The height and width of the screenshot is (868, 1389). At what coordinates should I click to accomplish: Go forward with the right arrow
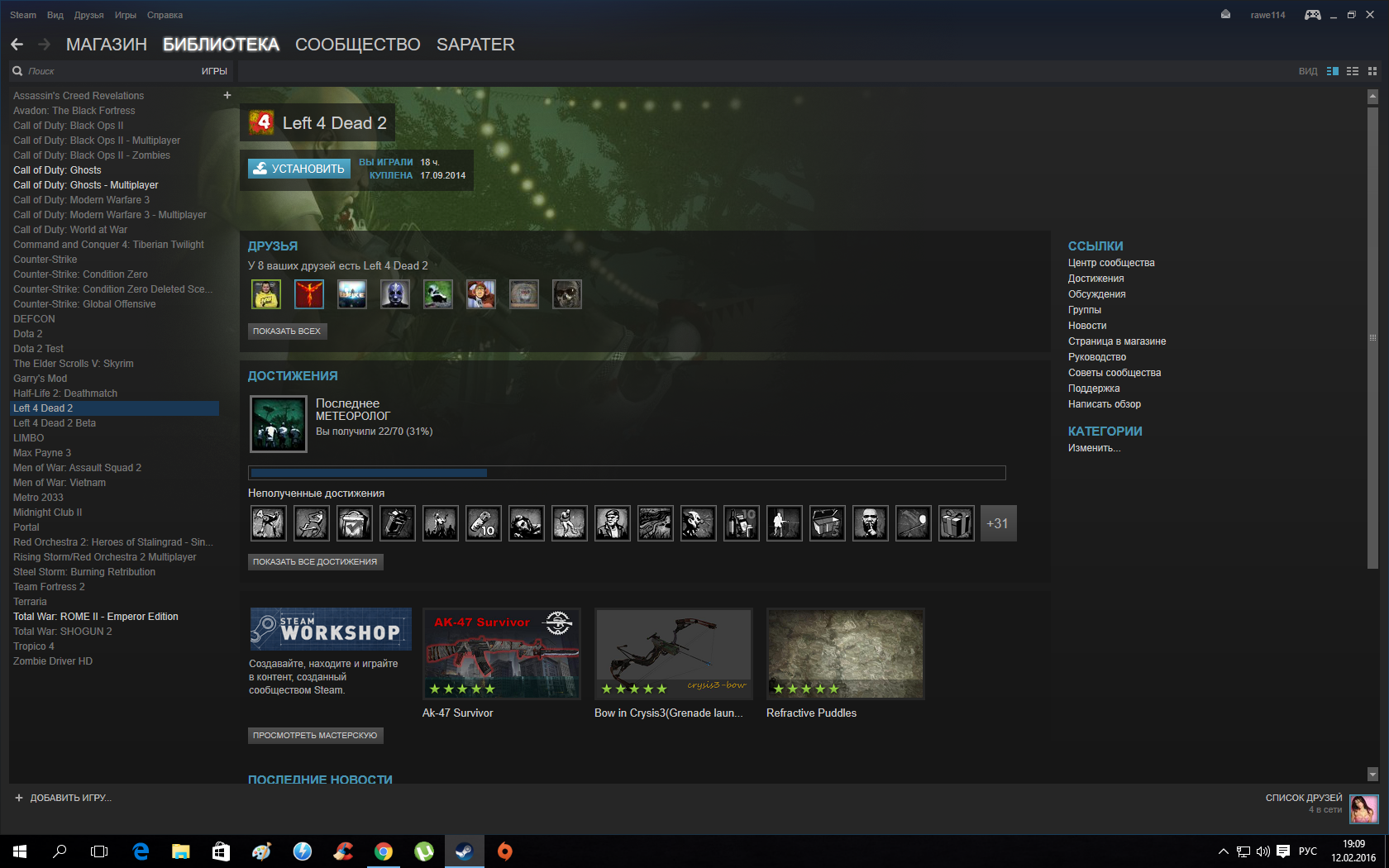click(45, 45)
